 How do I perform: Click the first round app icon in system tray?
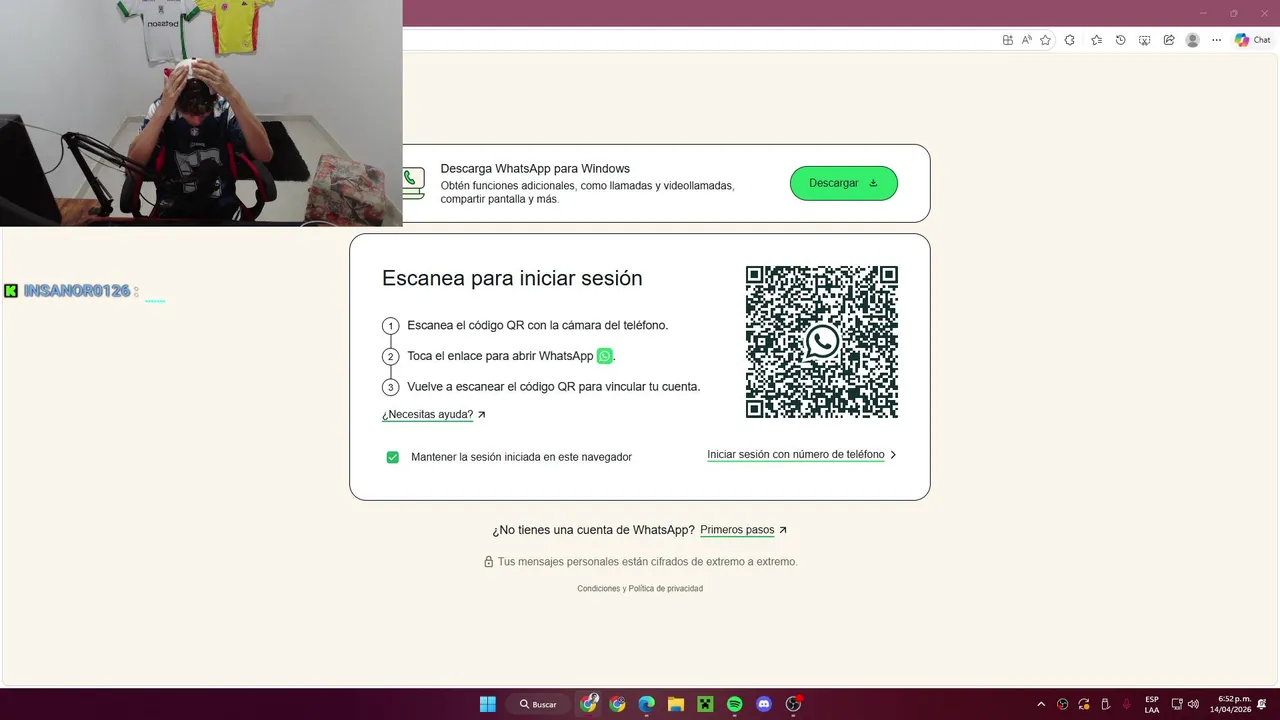click(1062, 704)
